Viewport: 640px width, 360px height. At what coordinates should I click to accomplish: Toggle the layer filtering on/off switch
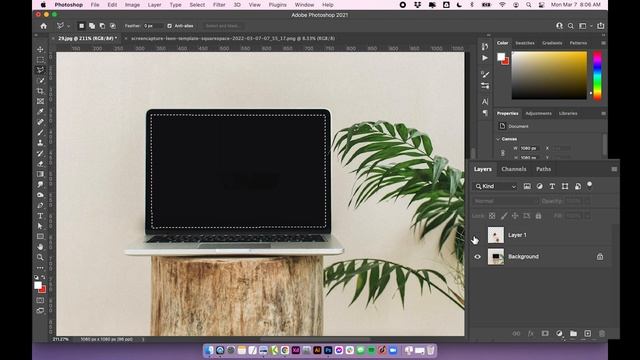pyautogui.click(x=589, y=185)
